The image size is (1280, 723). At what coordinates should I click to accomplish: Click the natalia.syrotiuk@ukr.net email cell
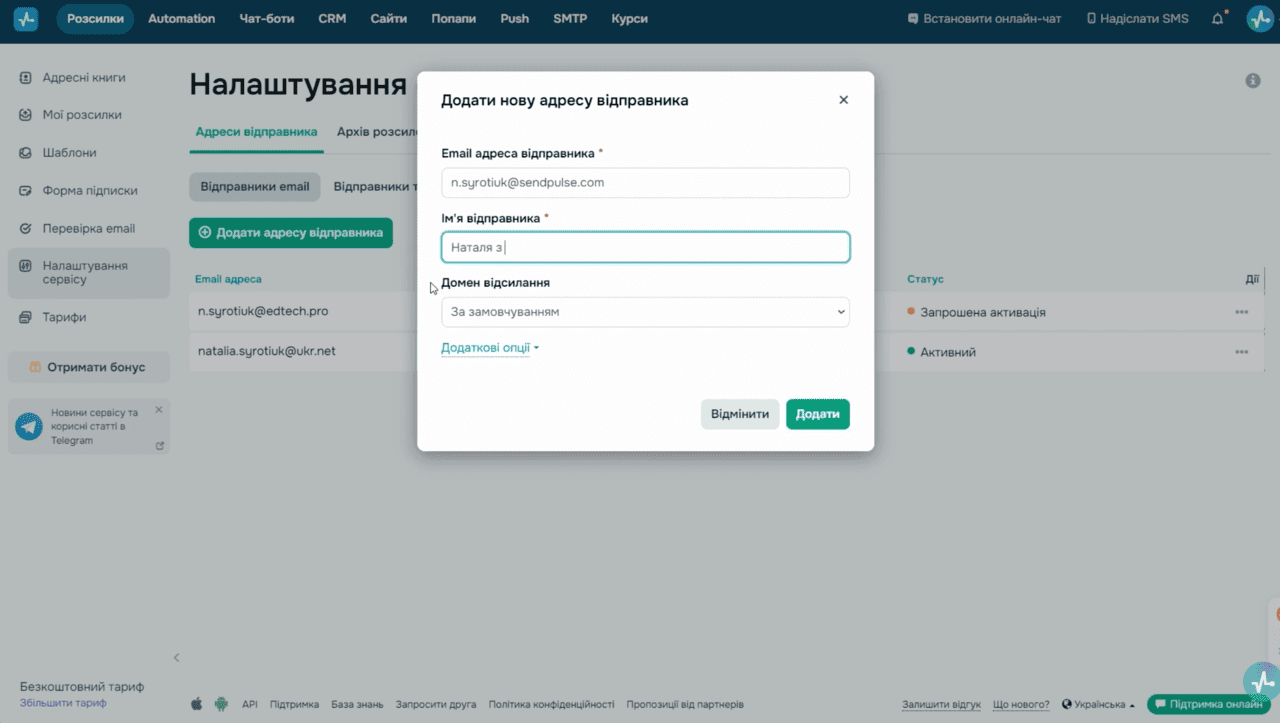tap(267, 352)
